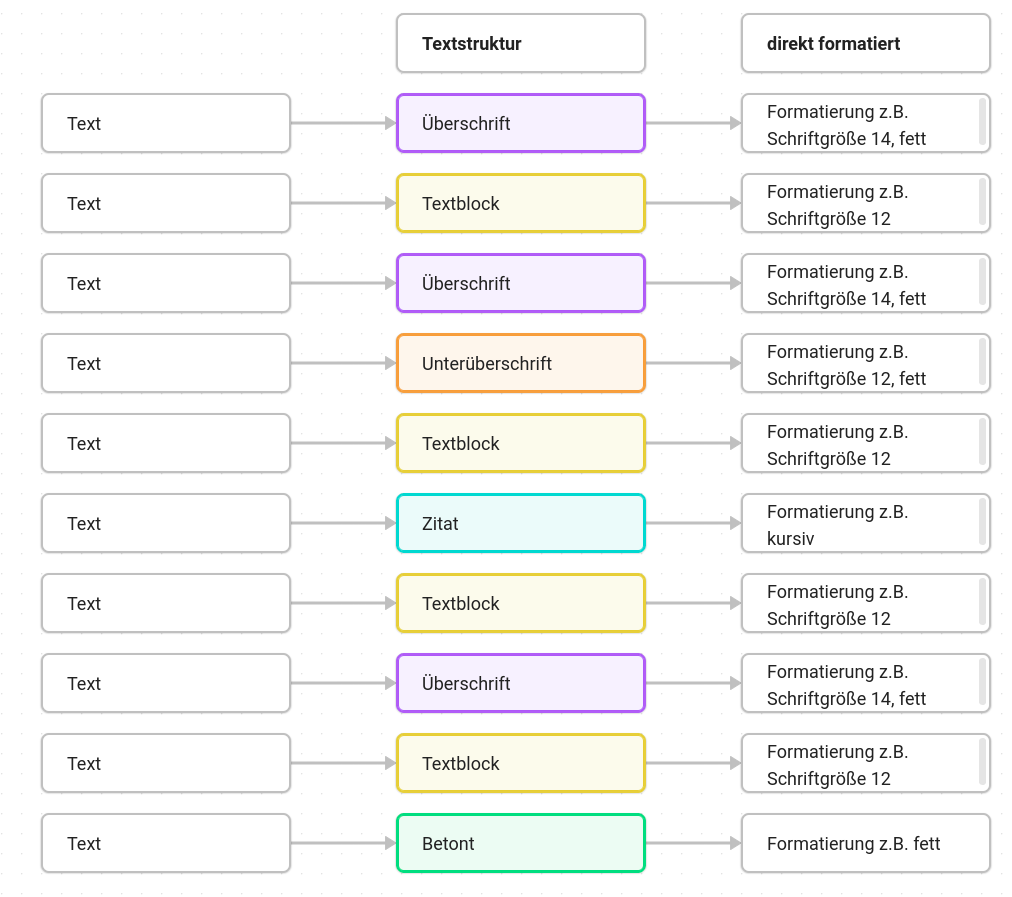
Task: Click the Text box linked to Betont
Action: point(166,843)
